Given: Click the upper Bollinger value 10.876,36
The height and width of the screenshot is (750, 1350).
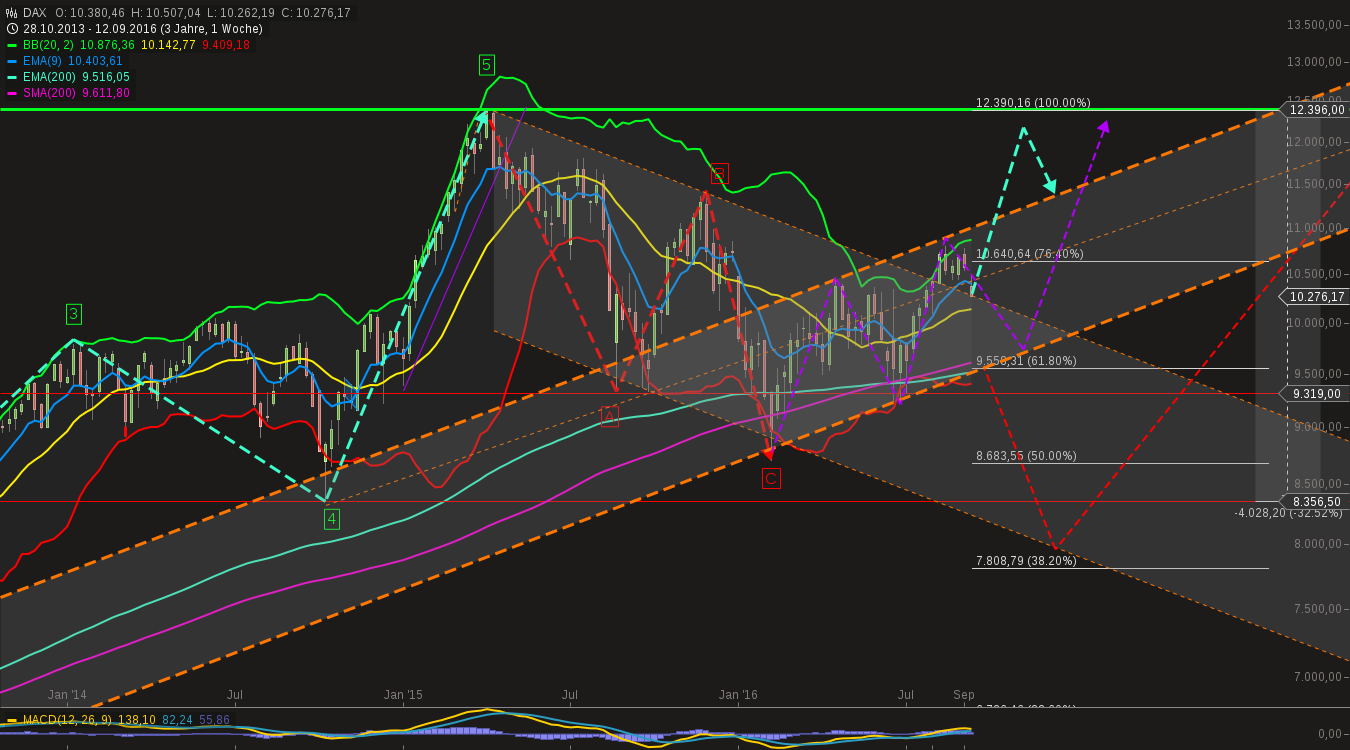Looking at the screenshot, I should tap(105, 45).
